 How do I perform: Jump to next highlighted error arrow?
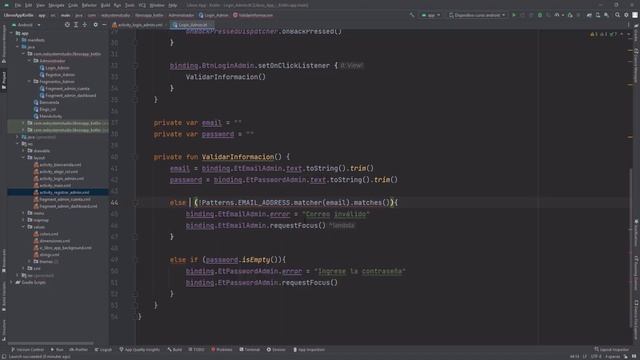tap(629, 34)
